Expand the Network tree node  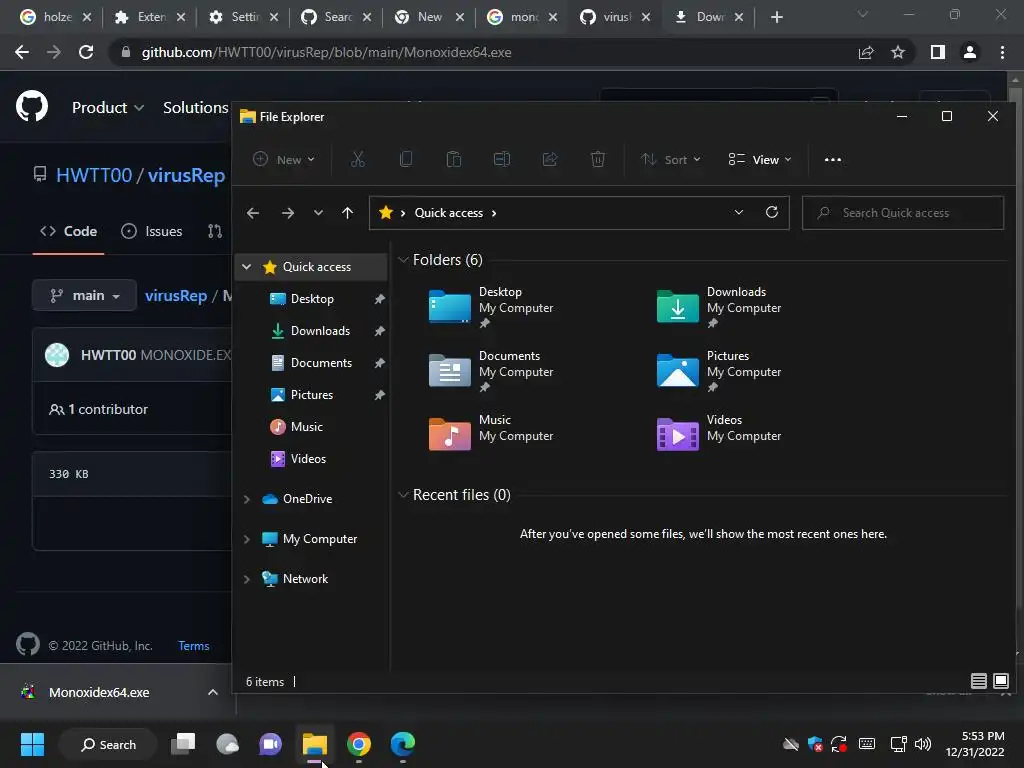click(246, 579)
